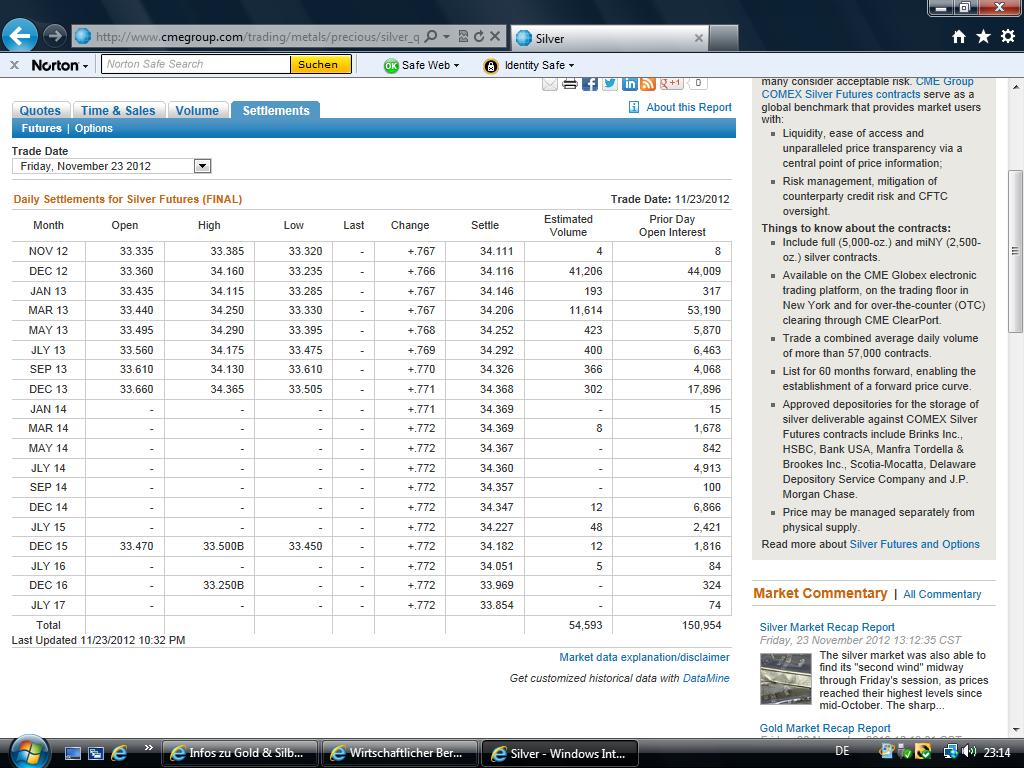Expand the Identity Safe dropdown

pyautogui.click(x=529, y=65)
